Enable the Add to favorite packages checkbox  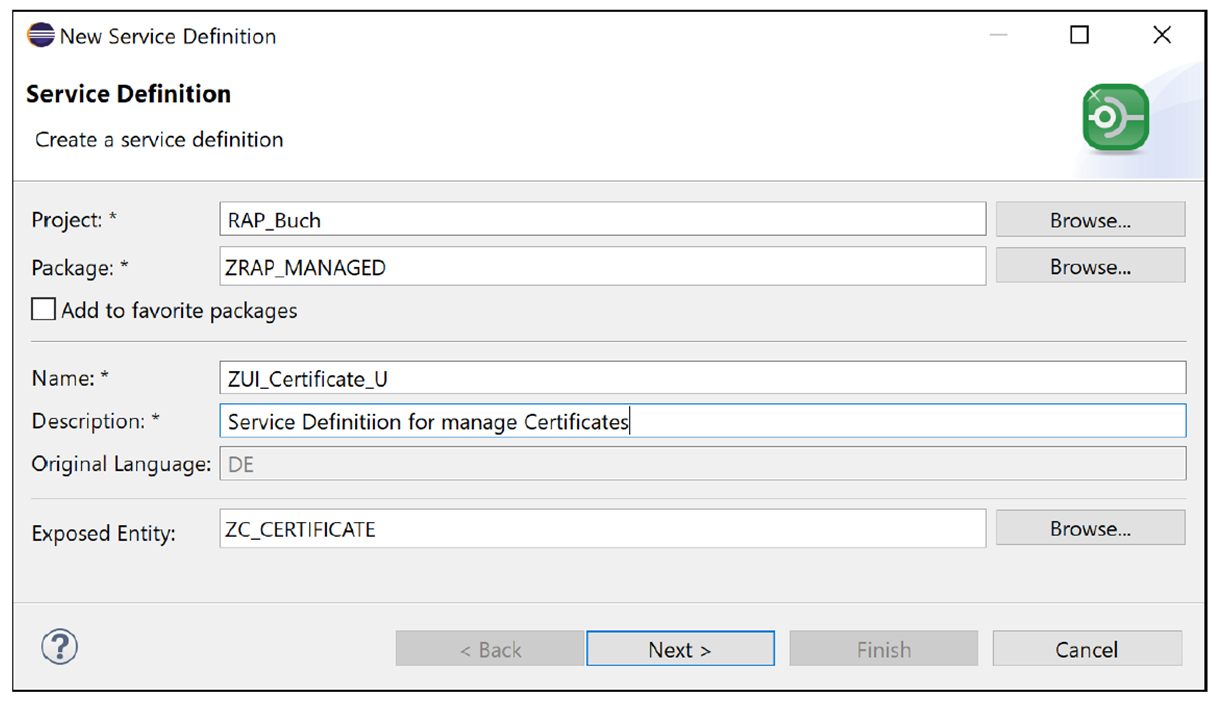pyautogui.click(x=43, y=309)
